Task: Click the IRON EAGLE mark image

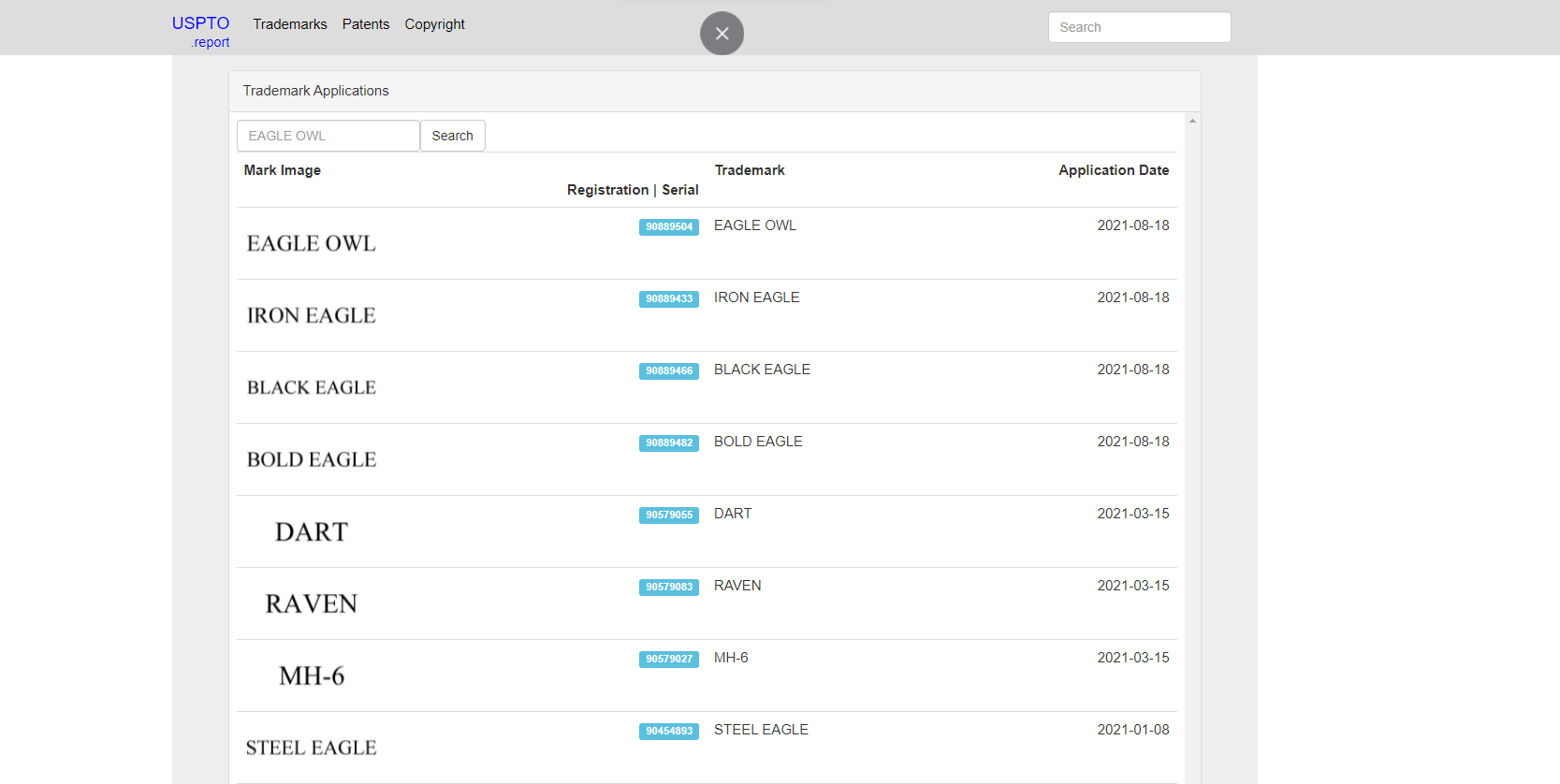Action: pyautogui.click(x=312, y=315)
